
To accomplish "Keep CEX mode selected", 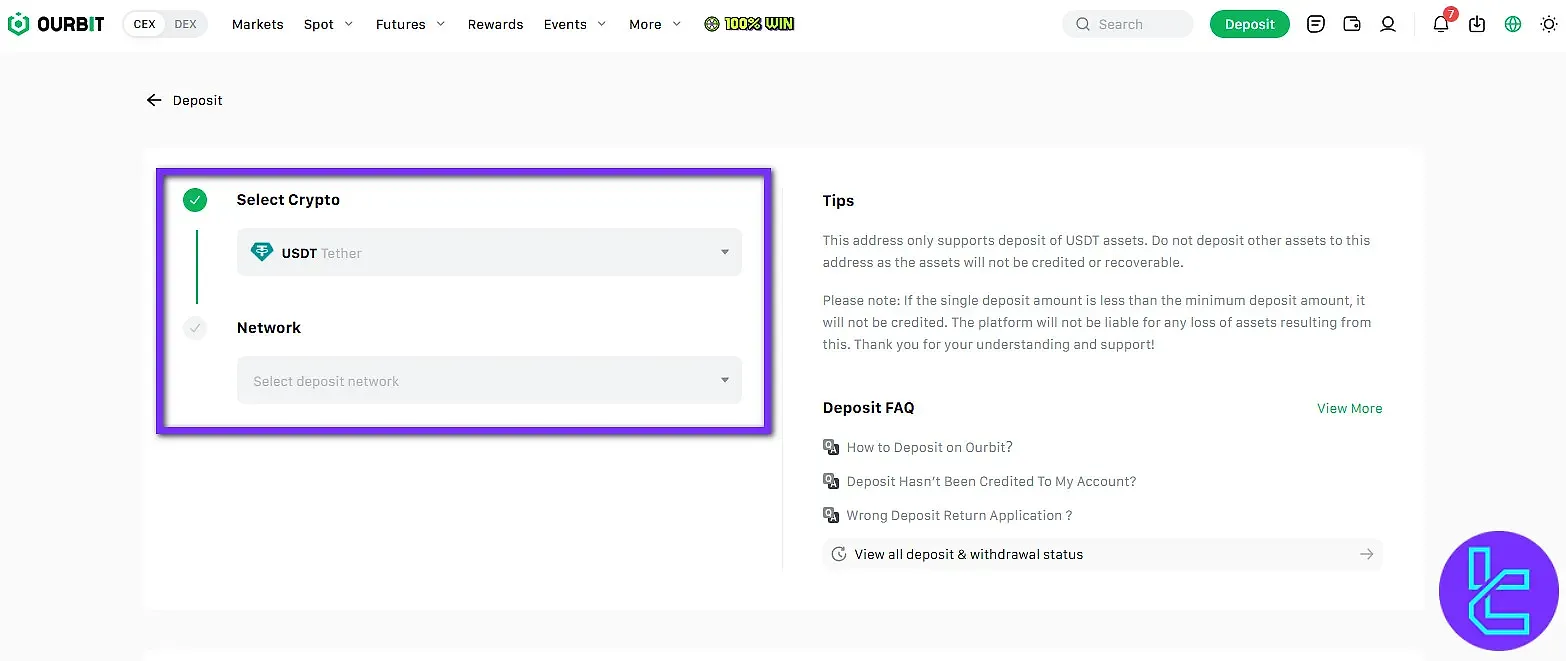I will pos(144,23).
